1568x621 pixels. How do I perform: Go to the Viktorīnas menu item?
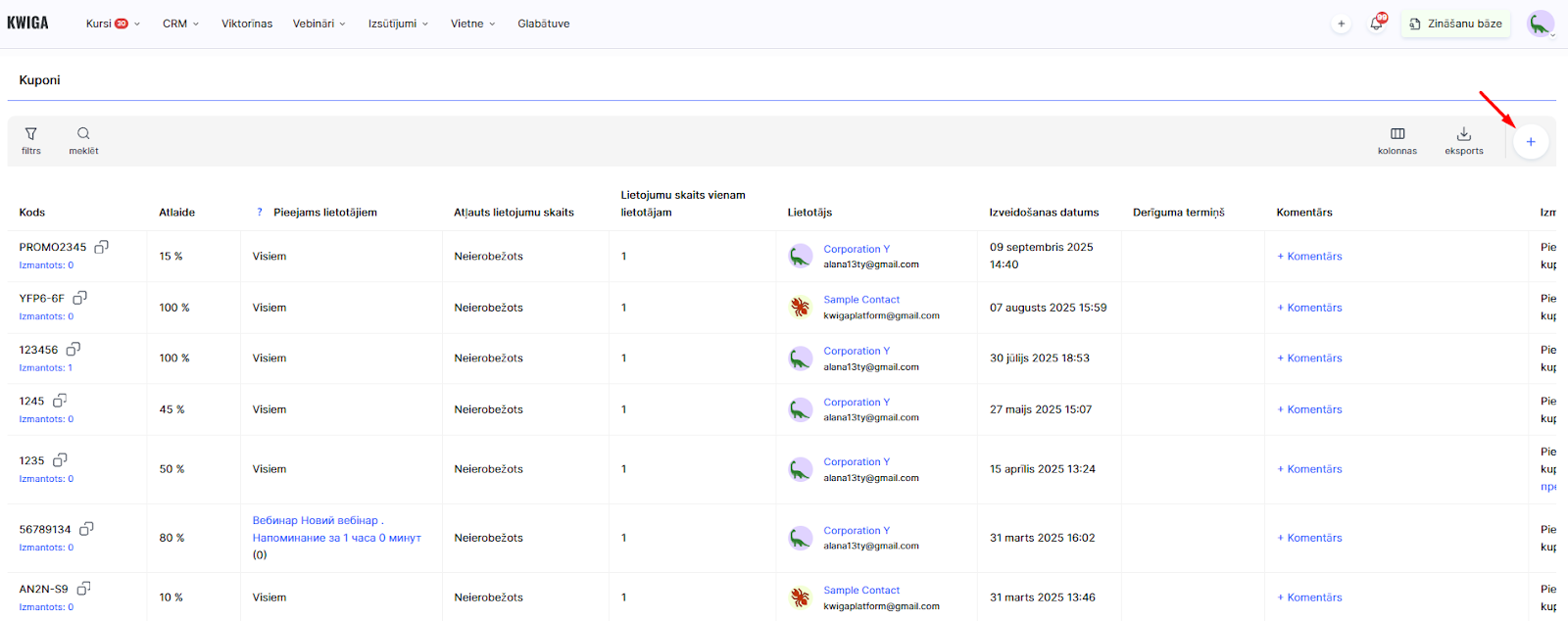pos(247,24)
